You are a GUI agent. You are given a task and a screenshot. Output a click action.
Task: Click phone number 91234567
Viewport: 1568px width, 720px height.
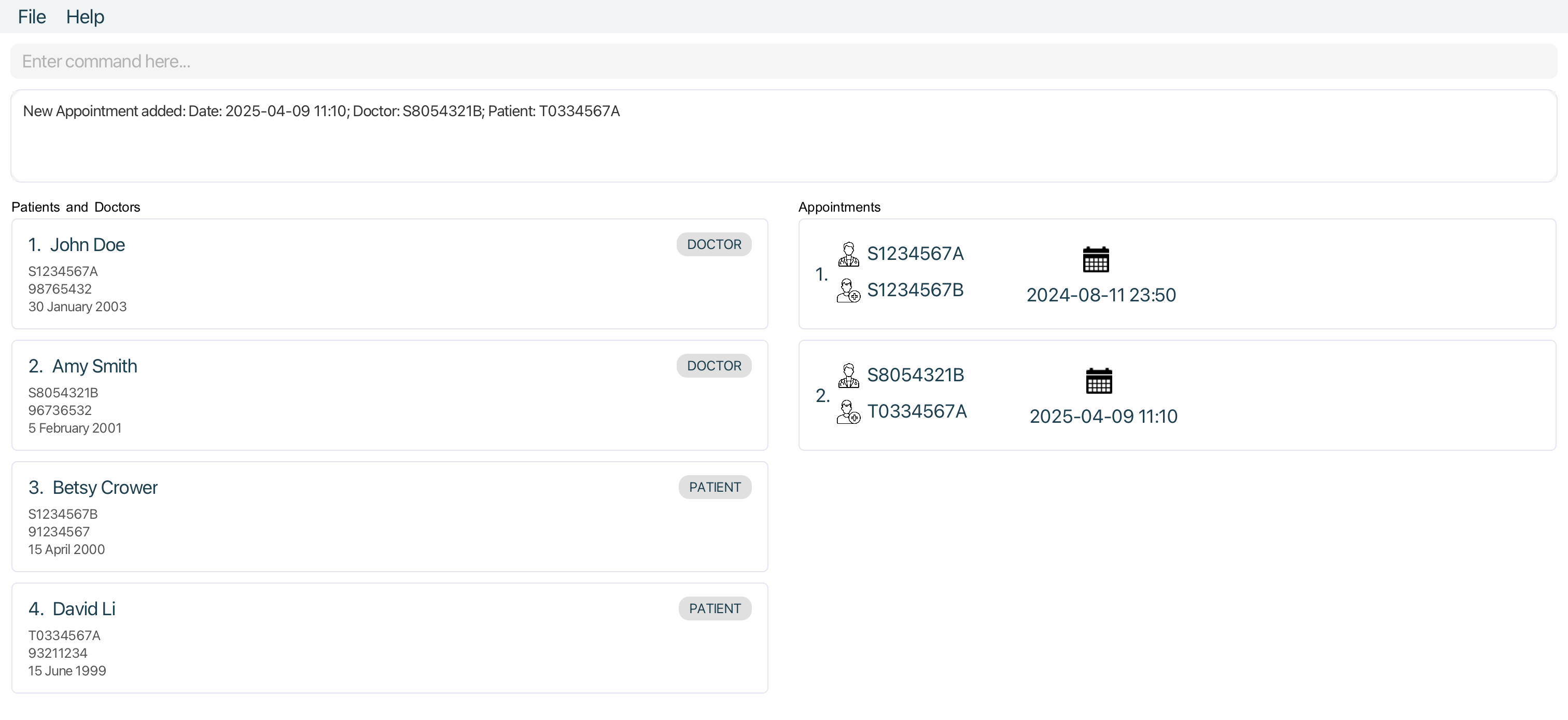tap(59, 531)
